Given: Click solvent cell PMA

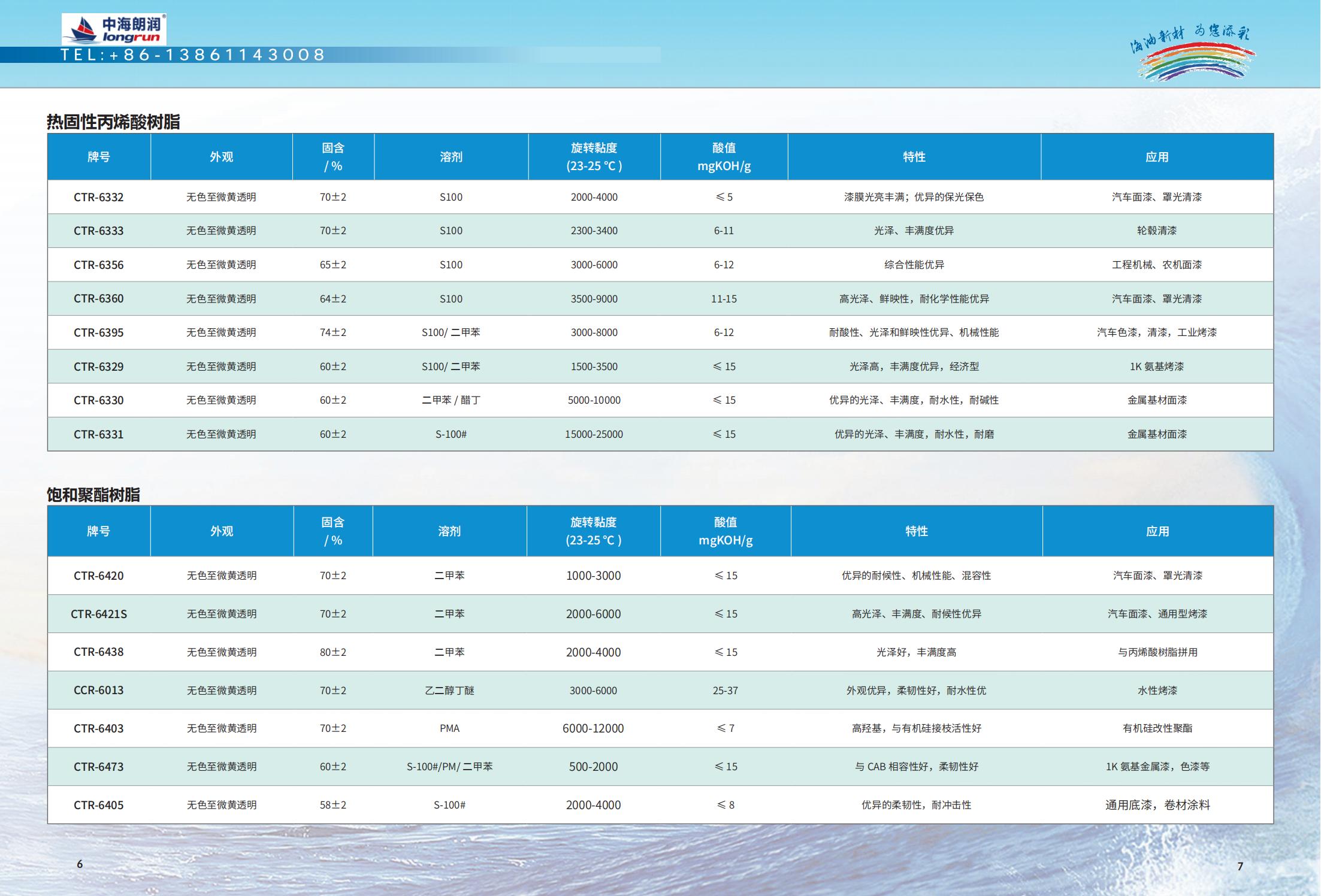Looking at the screenshot, I should coord(449,728).
